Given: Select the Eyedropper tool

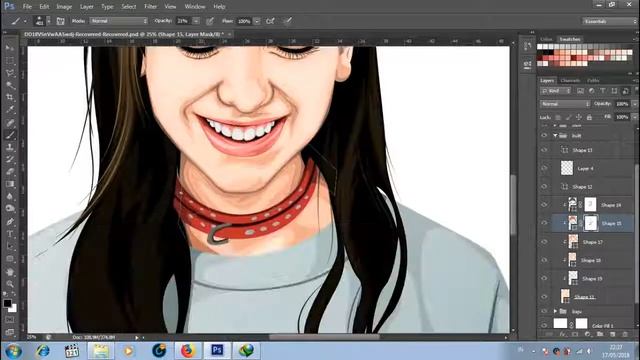Looking at the screenshot, I should (x=10, y=110).
